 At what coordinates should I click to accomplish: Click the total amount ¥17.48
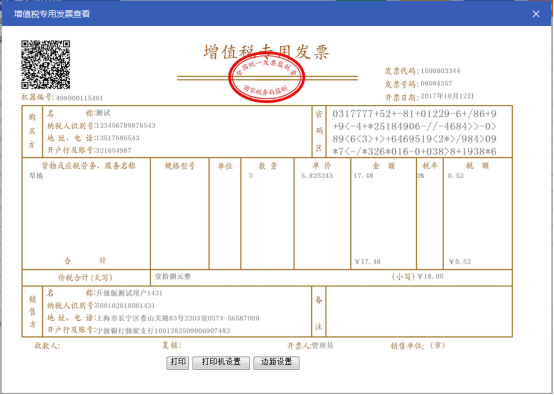coord(367,262)
